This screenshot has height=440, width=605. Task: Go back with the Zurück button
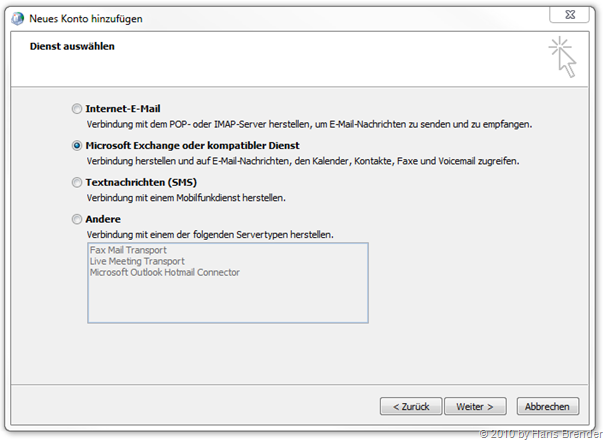(x=411, y=406)
